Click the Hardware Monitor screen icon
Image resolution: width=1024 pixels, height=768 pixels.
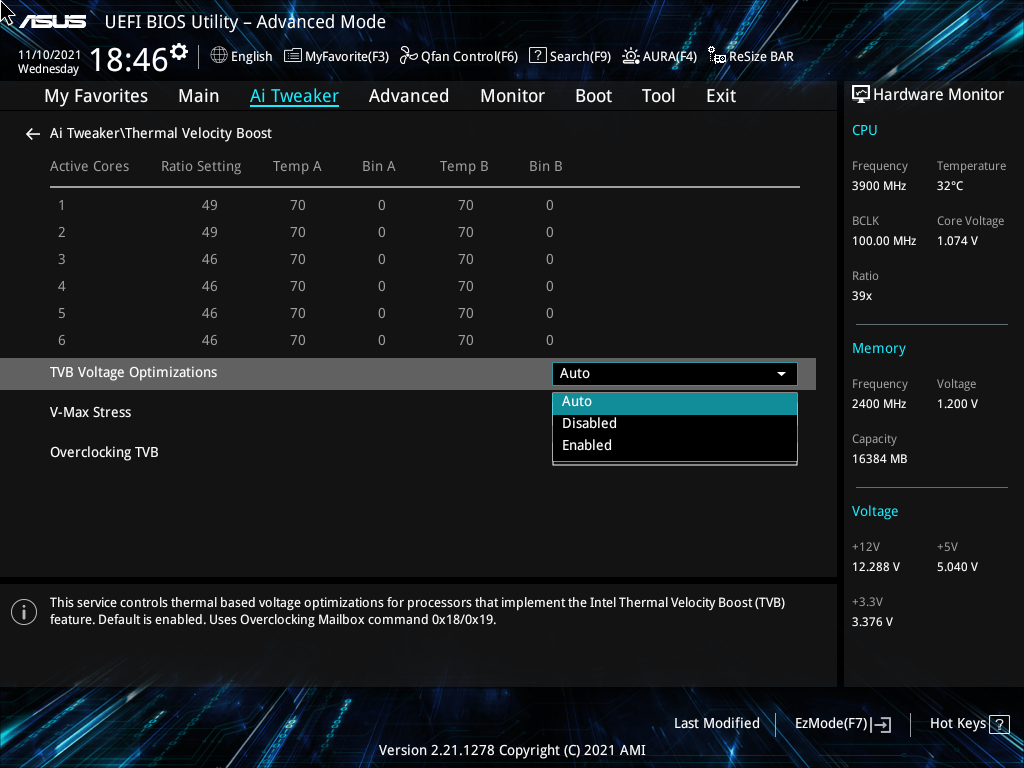tap(861, 95)
